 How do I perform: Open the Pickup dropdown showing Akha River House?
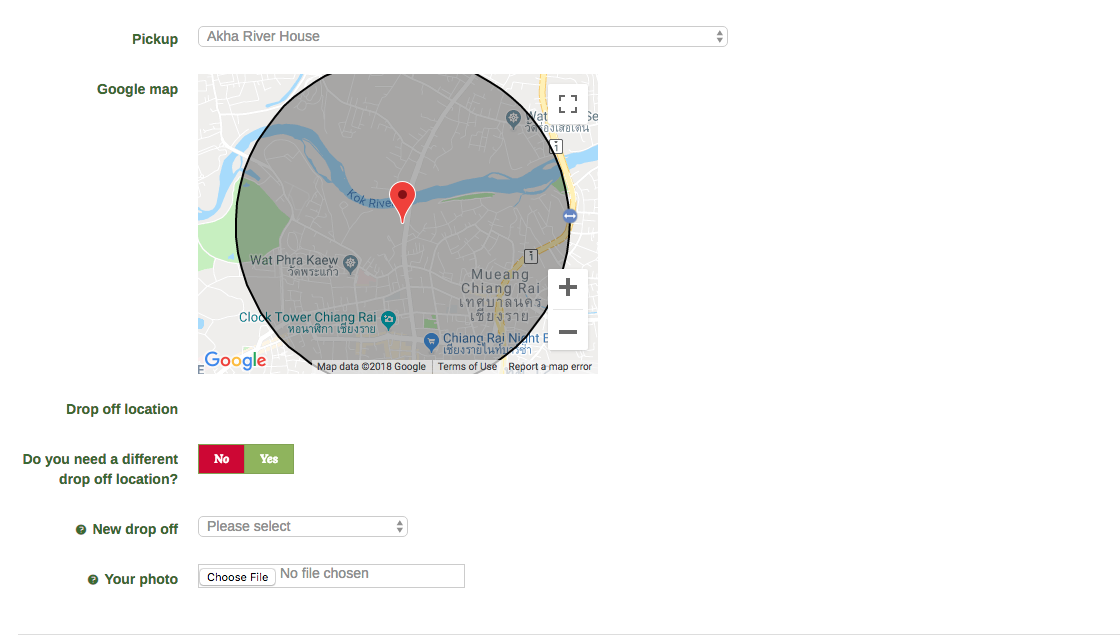462,37
